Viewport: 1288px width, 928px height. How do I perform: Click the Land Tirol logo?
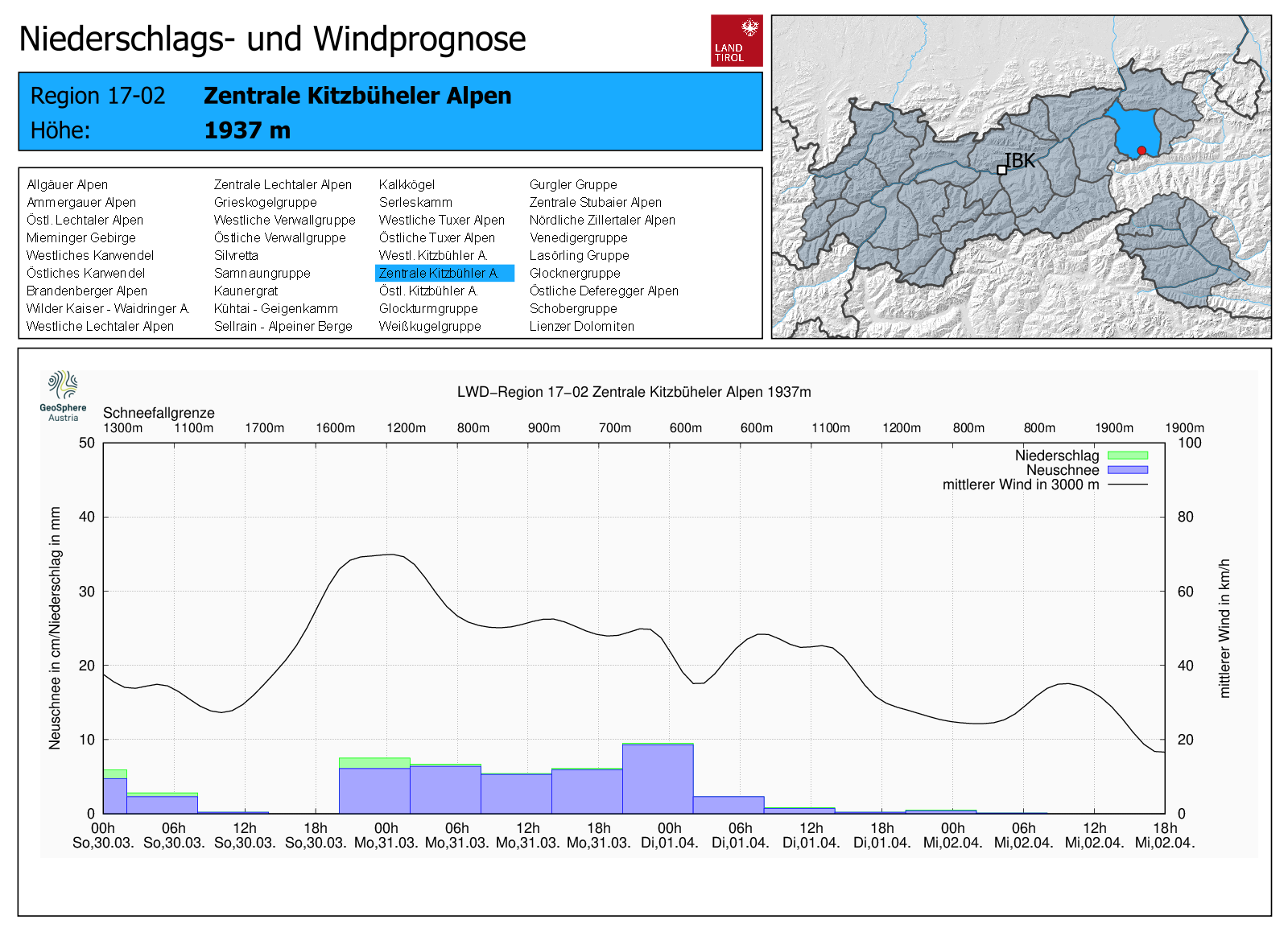coord(736,40)
